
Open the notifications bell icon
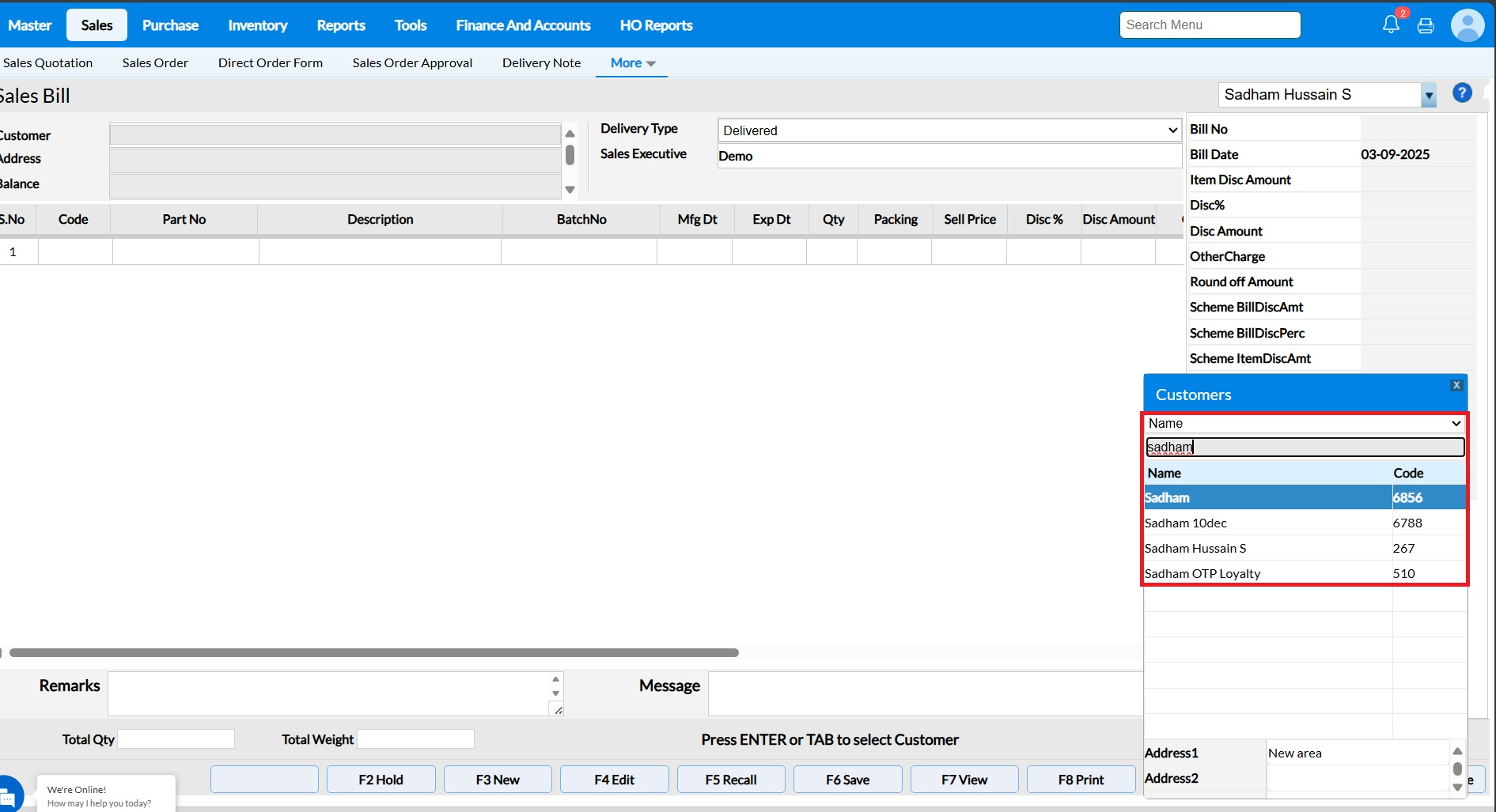[x=1391, y=25]
